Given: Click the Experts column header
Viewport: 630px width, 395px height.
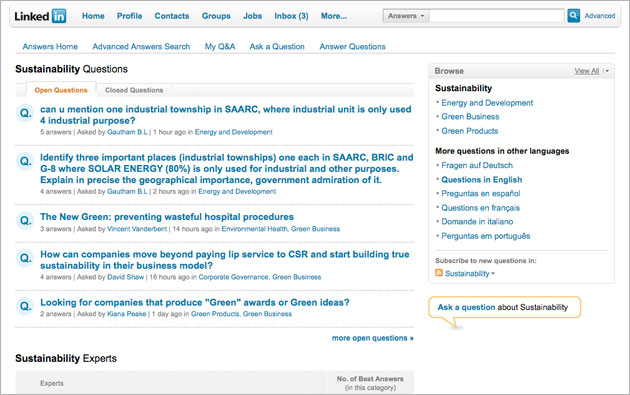Looking at the screenshot, I should pos(52,383).
